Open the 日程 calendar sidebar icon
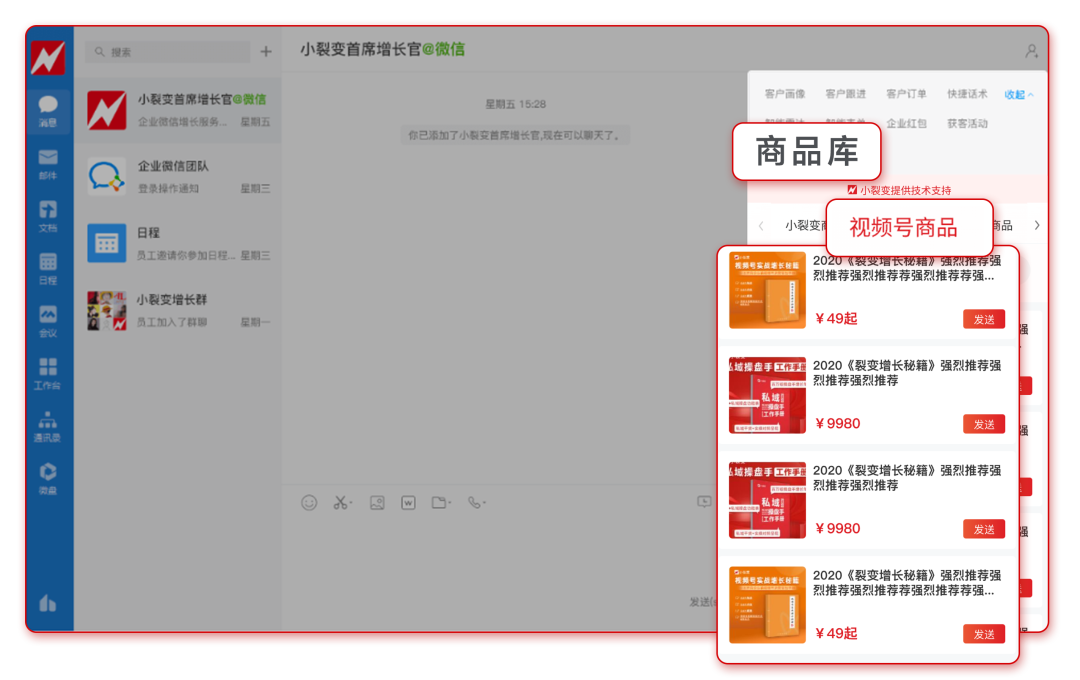This screenshot has width=1080, height=680. 48,268
